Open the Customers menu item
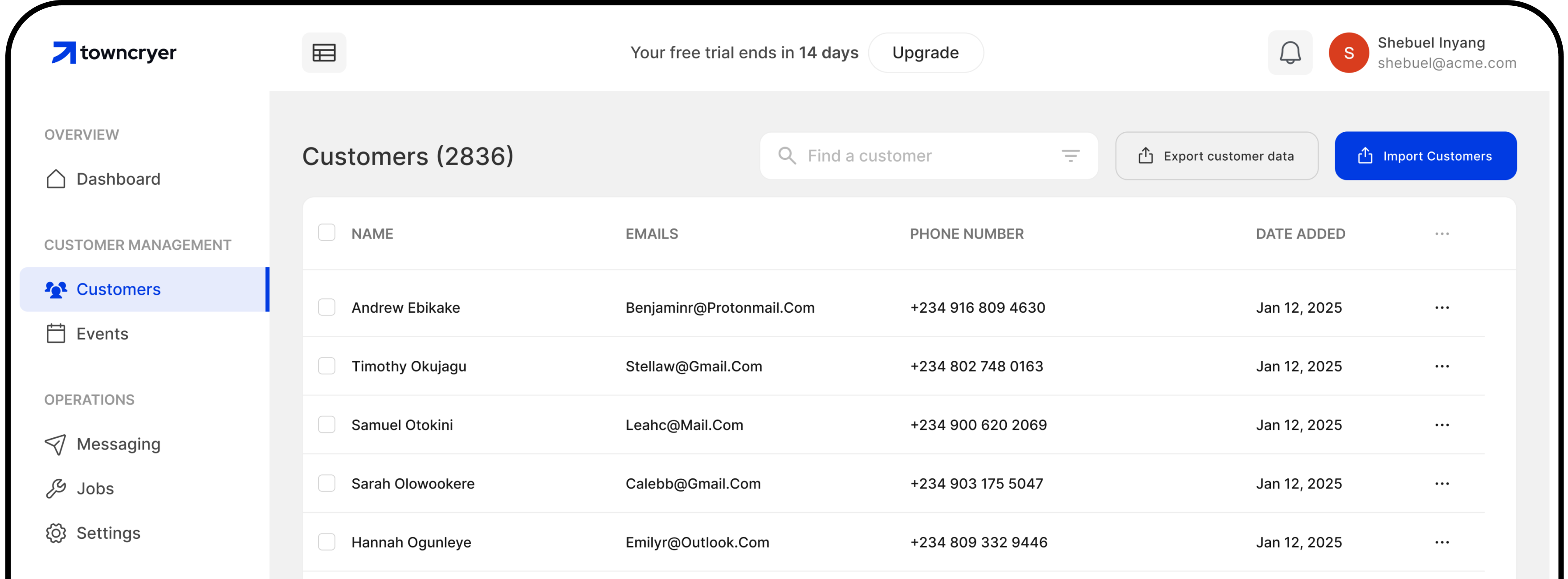The height and width of the screenshot is (579, 1568). (145, 289)
